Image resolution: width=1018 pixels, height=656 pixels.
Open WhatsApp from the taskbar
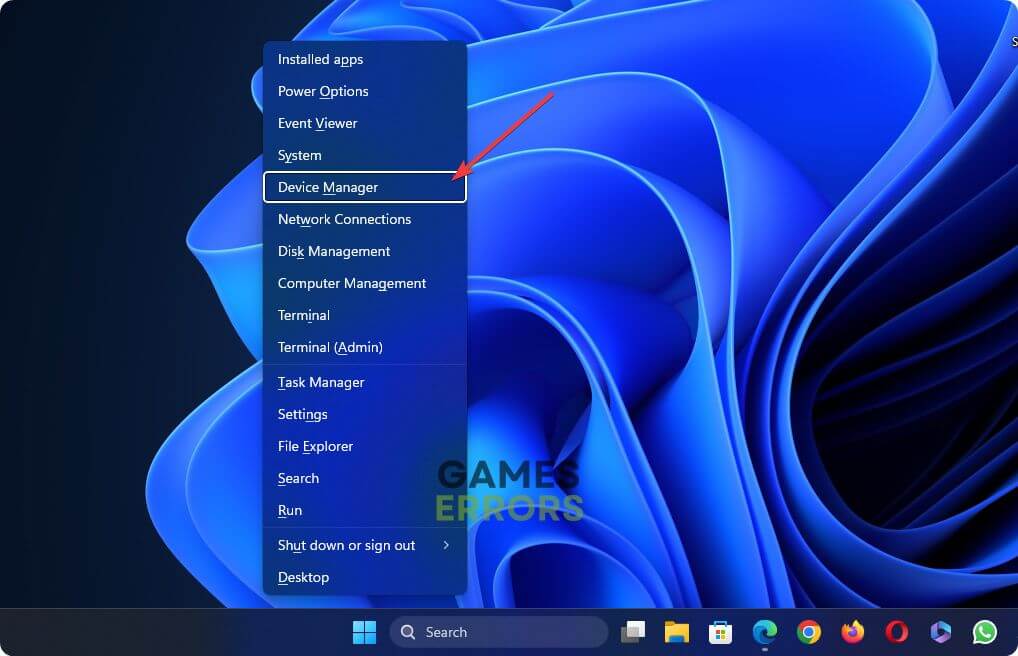[x=985, y=632]
